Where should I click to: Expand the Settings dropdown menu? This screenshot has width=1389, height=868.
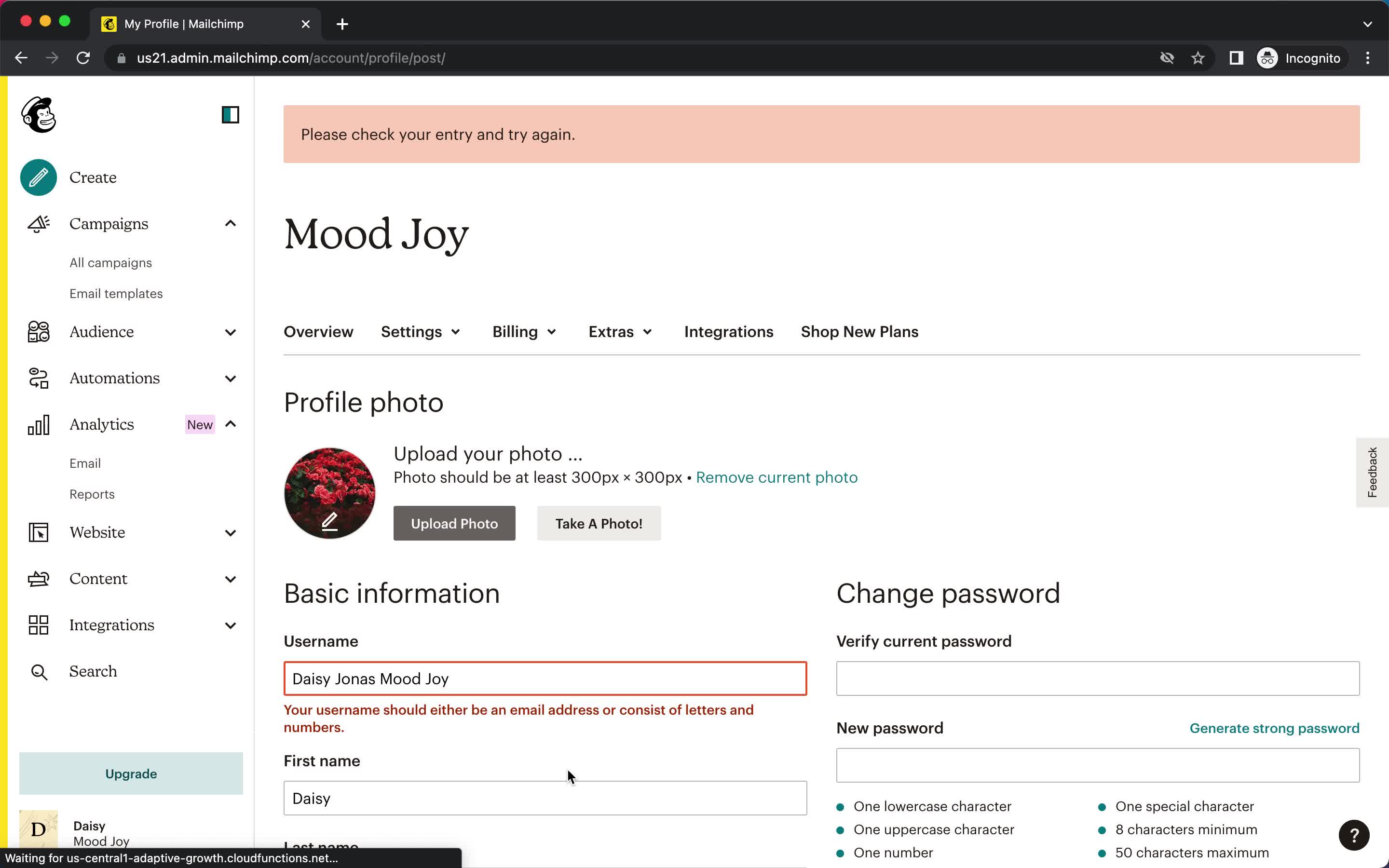[421, 331]
